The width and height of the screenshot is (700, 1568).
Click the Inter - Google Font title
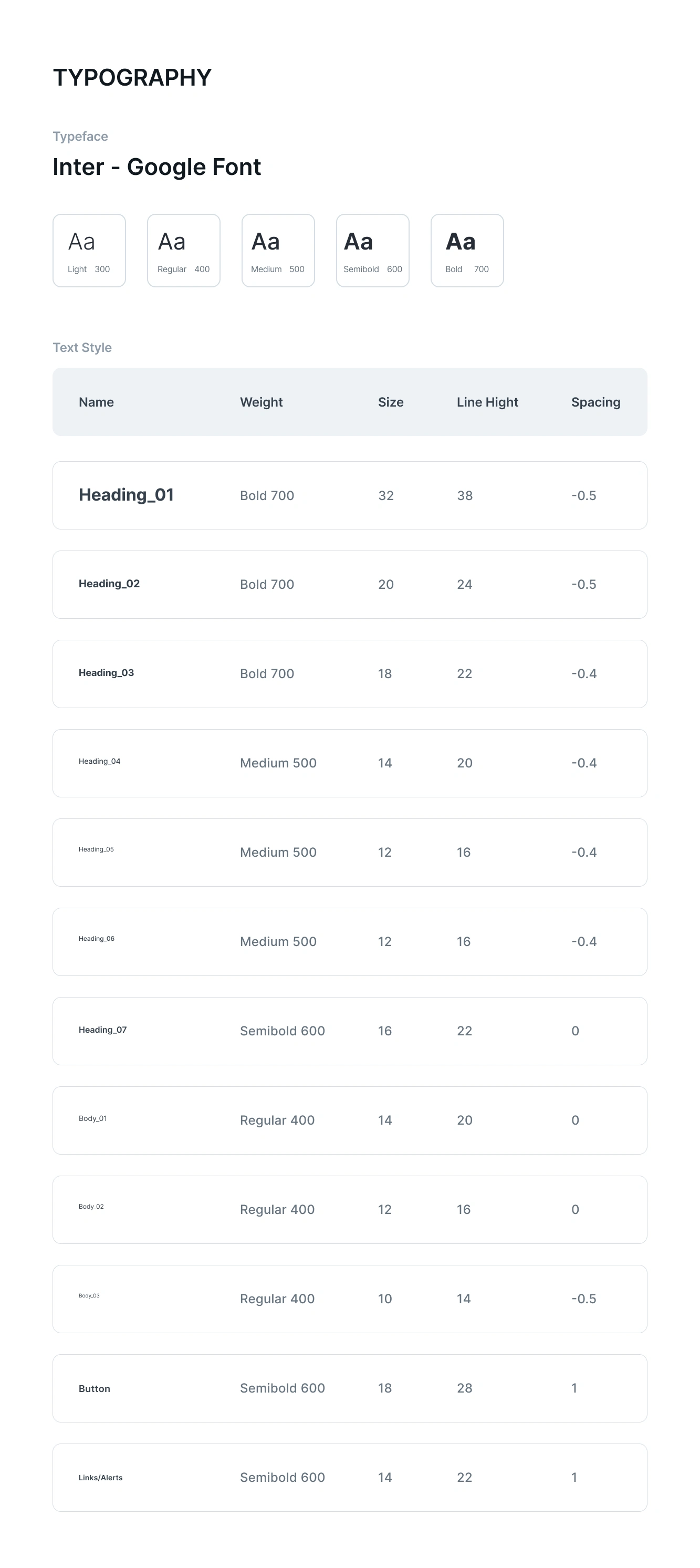[157, 167]
